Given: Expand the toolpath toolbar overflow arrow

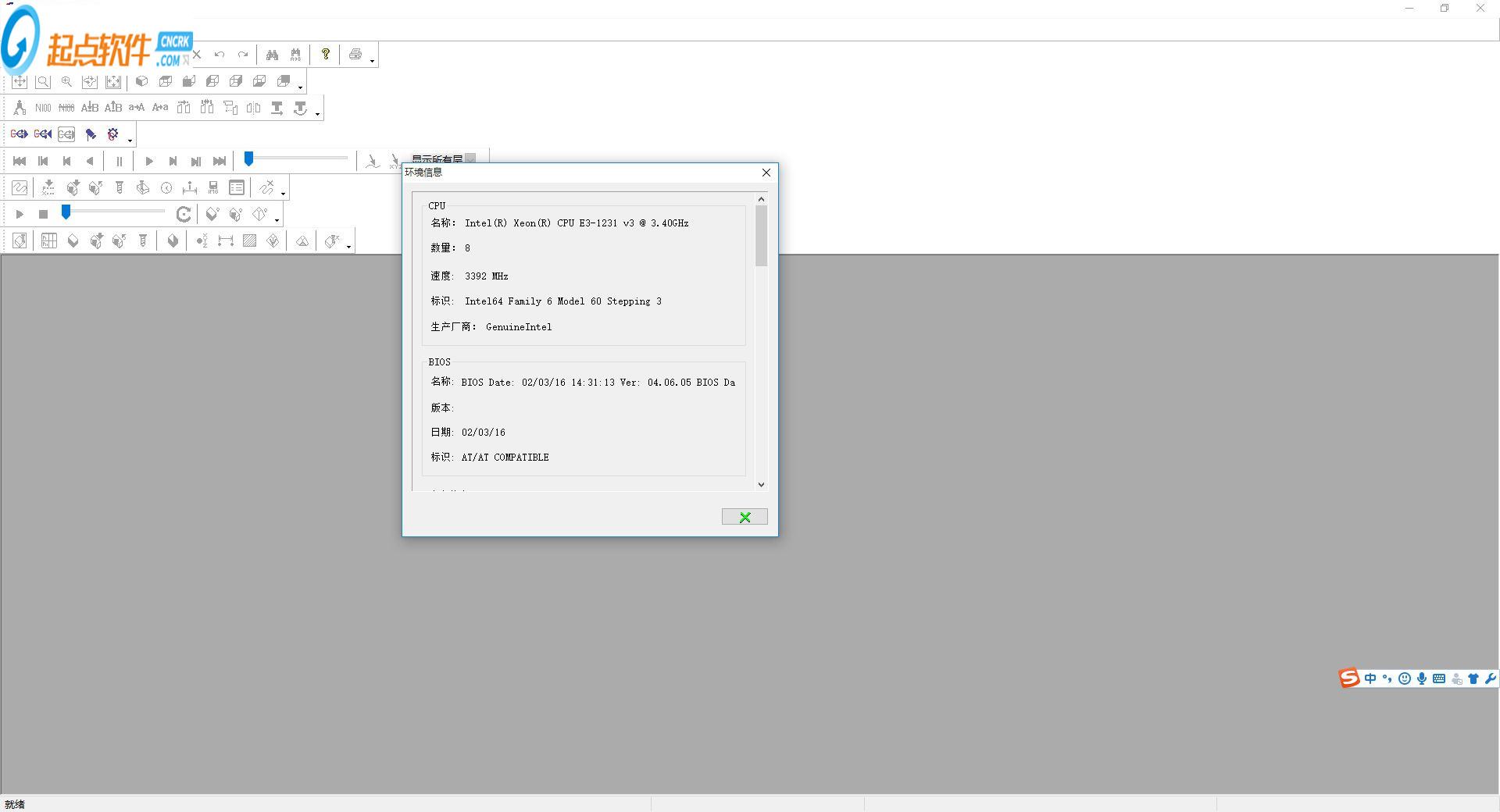Looking at the screenshot, I should click(x=283, y=193).
